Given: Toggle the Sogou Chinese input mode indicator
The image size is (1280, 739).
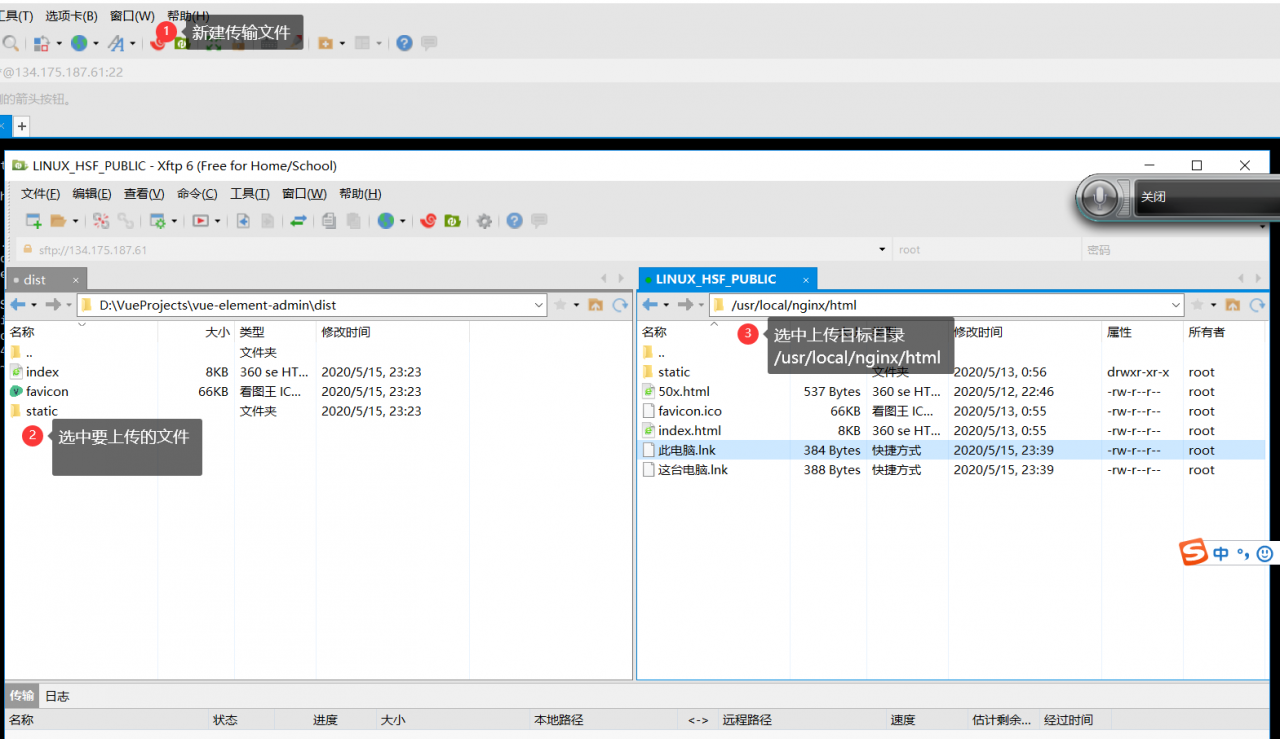Looking at the screenshot, I should 1221,553.
